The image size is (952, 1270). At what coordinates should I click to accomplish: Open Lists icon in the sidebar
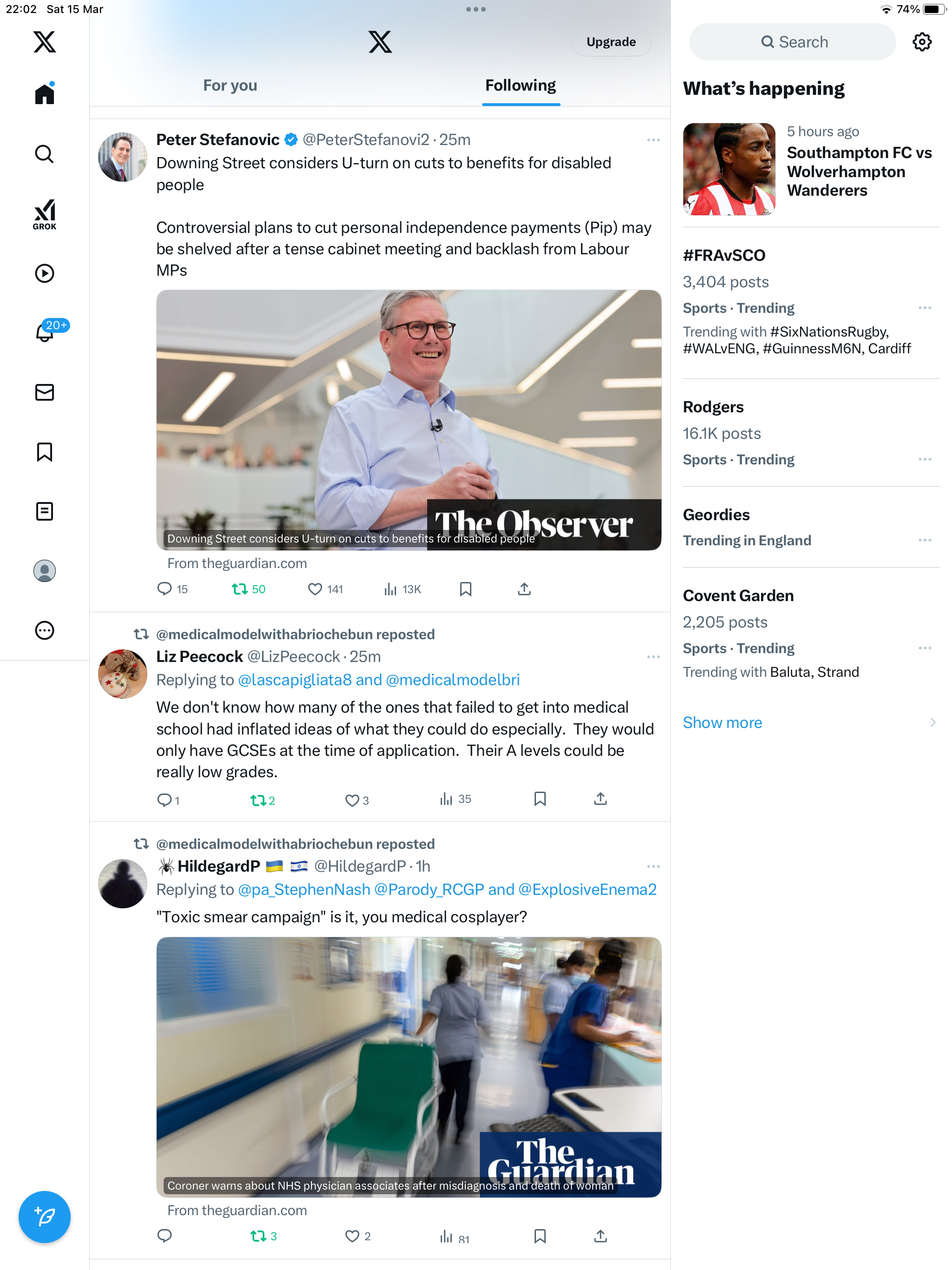(x=44, y=511)
